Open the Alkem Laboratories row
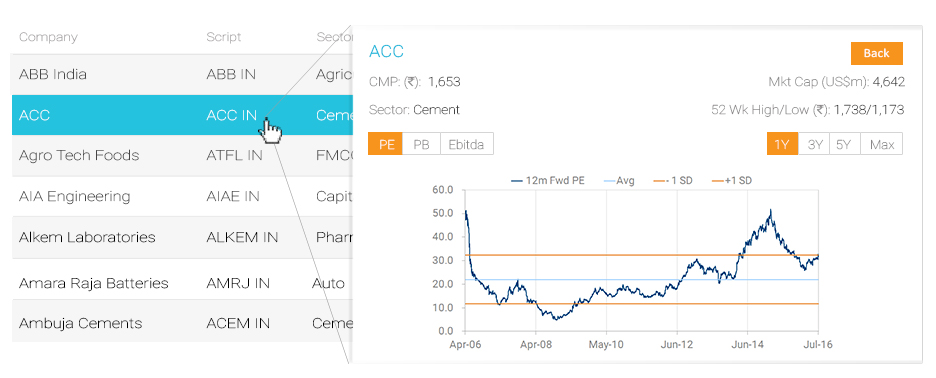 [x=182, y=237]
